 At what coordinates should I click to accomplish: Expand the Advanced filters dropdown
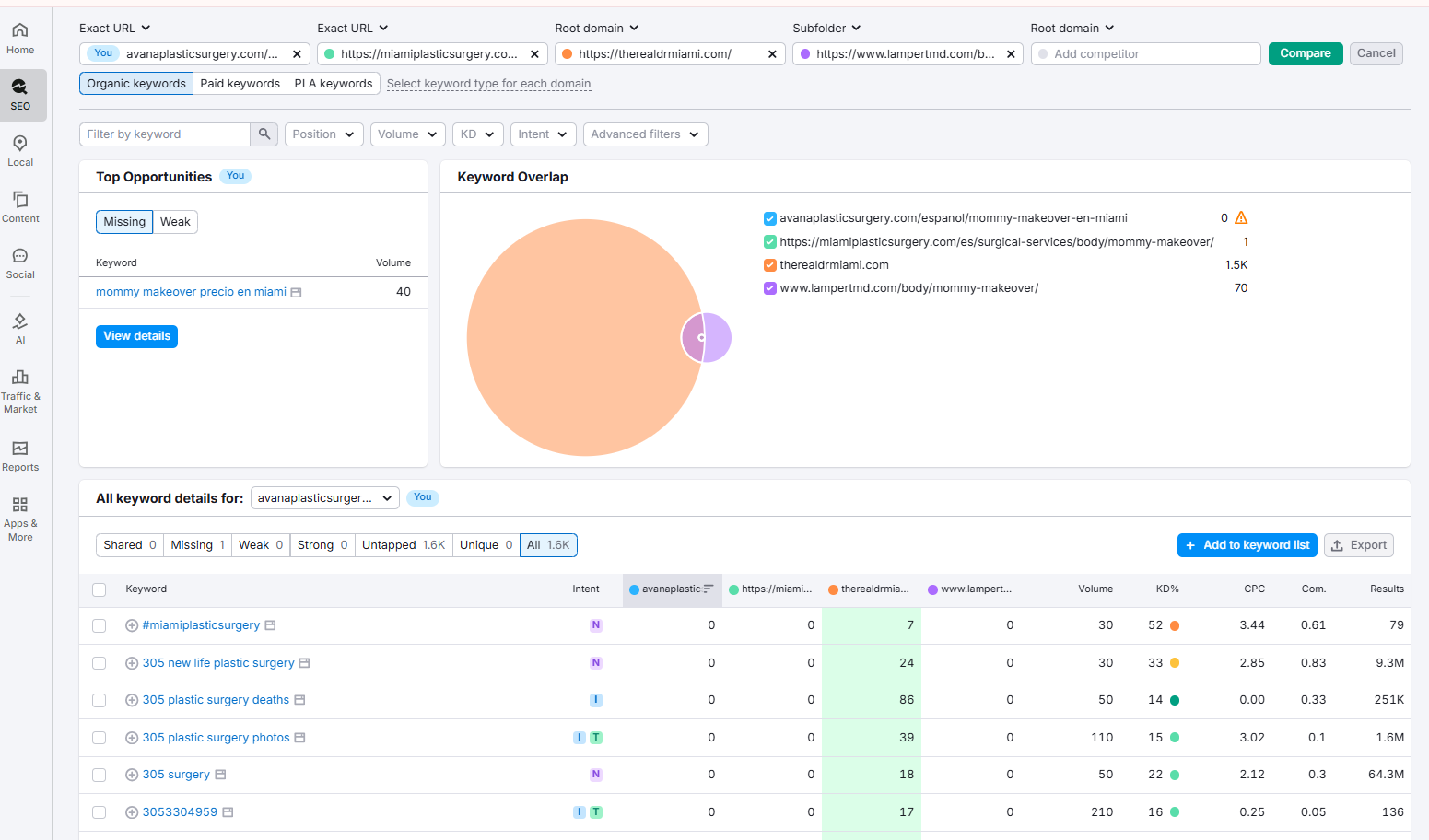[x=645, y=134]
